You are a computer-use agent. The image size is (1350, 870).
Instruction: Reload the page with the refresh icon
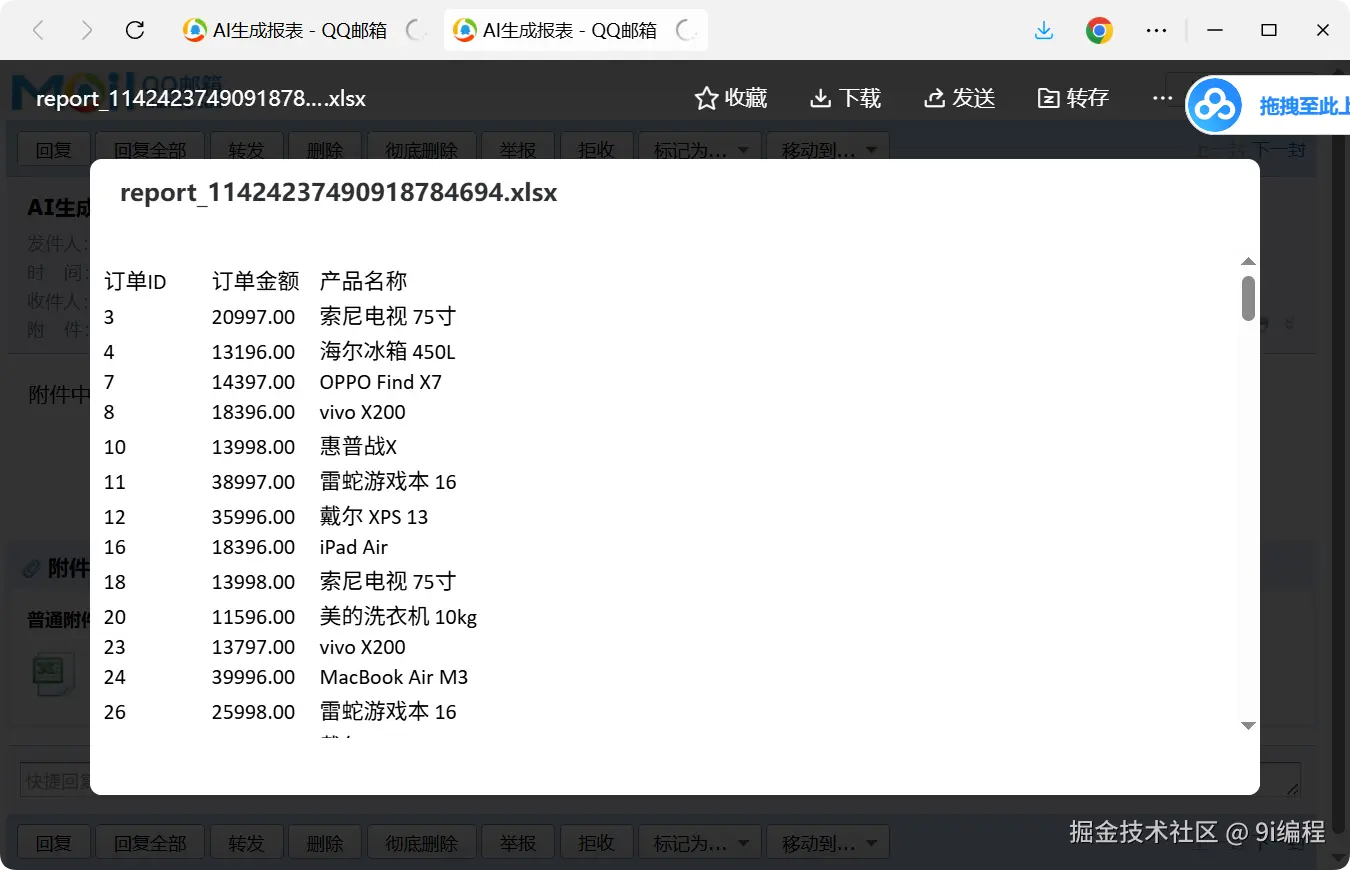pyautogui.click(x=135, y=30)
